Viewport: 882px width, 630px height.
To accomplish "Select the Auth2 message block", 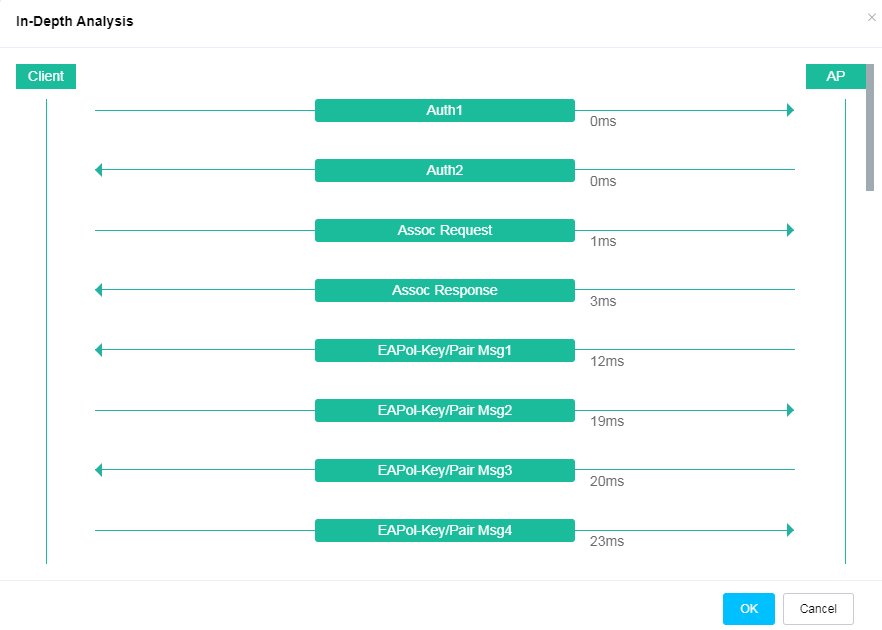I will (444, 170).
